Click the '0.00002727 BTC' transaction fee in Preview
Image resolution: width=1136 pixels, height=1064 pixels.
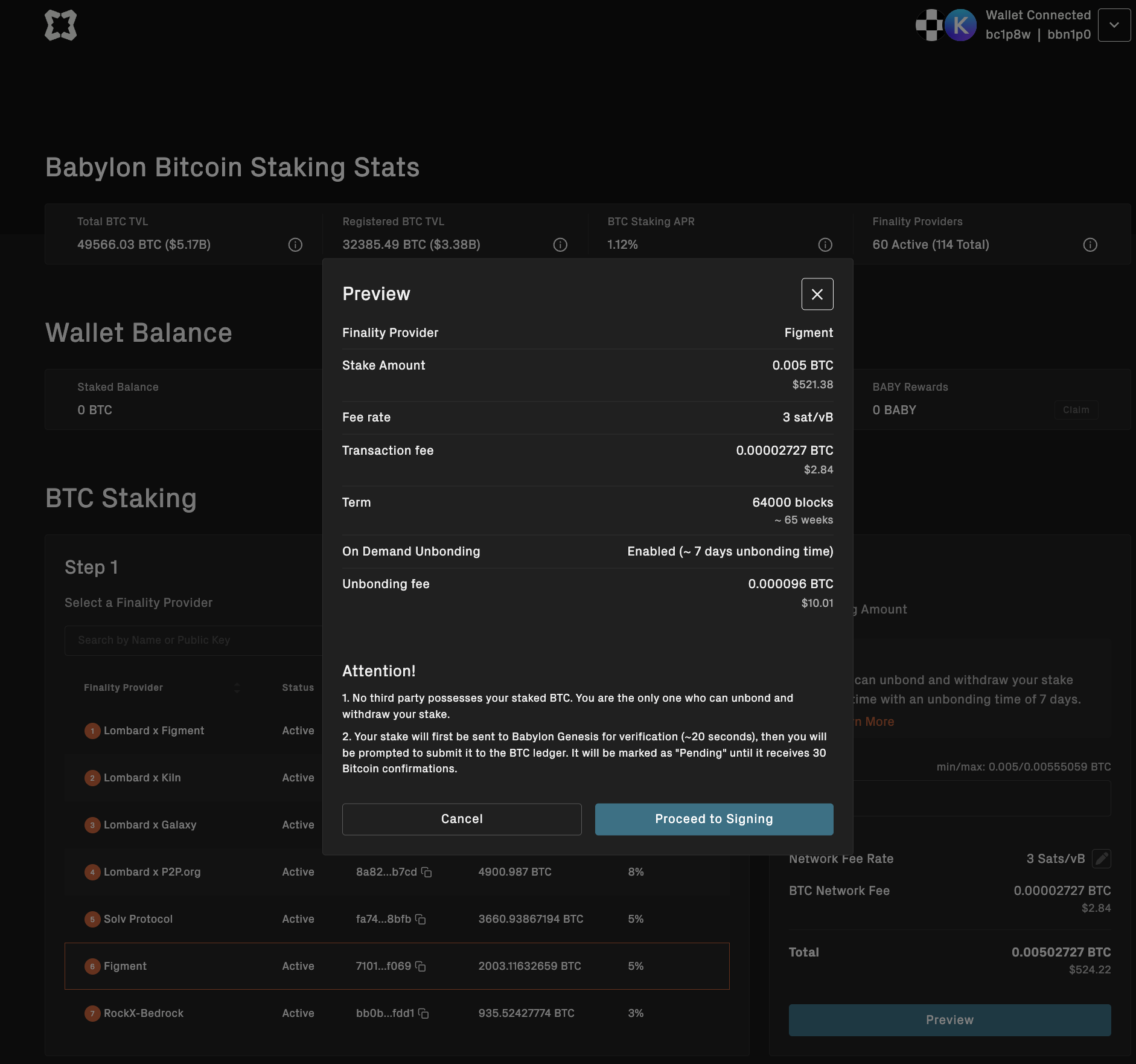pos(785,450)
